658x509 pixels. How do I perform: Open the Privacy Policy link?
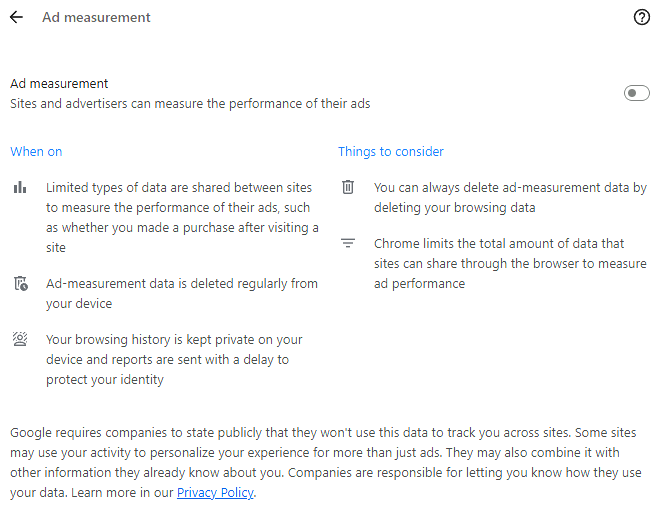[x=215, y=493]
